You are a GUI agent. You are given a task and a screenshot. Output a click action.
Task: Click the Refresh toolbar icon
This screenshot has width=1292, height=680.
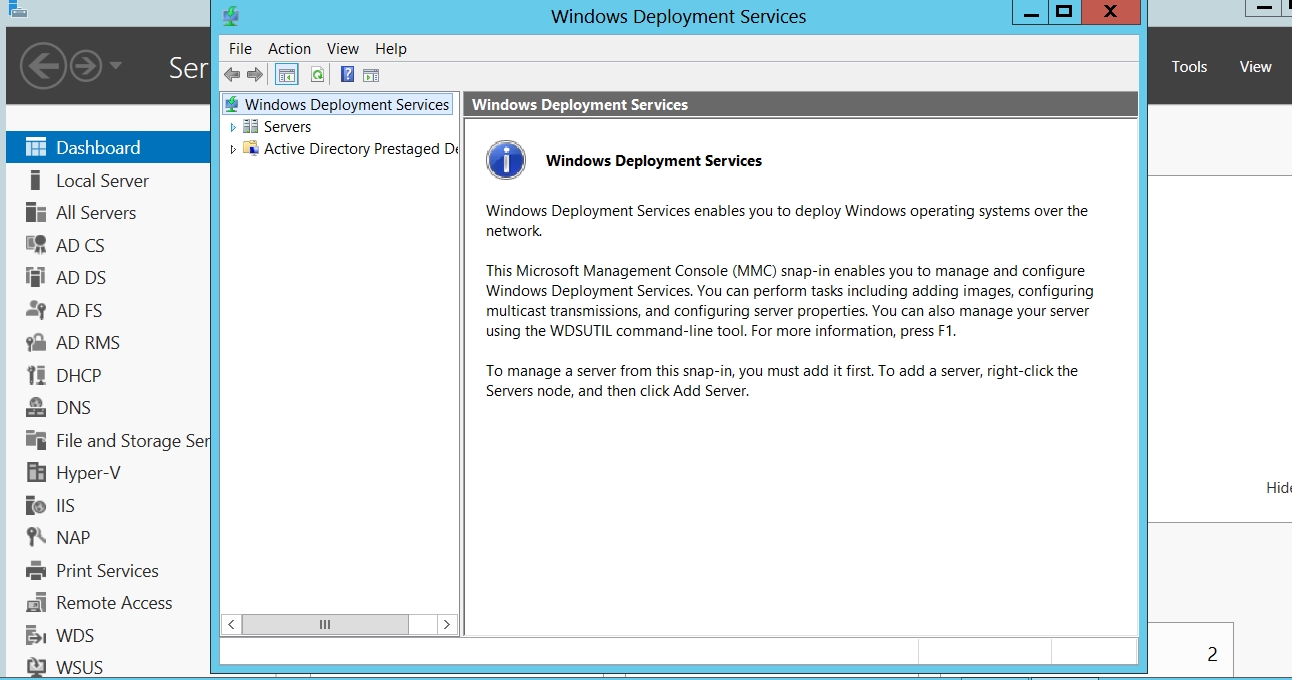coord(317,75)
